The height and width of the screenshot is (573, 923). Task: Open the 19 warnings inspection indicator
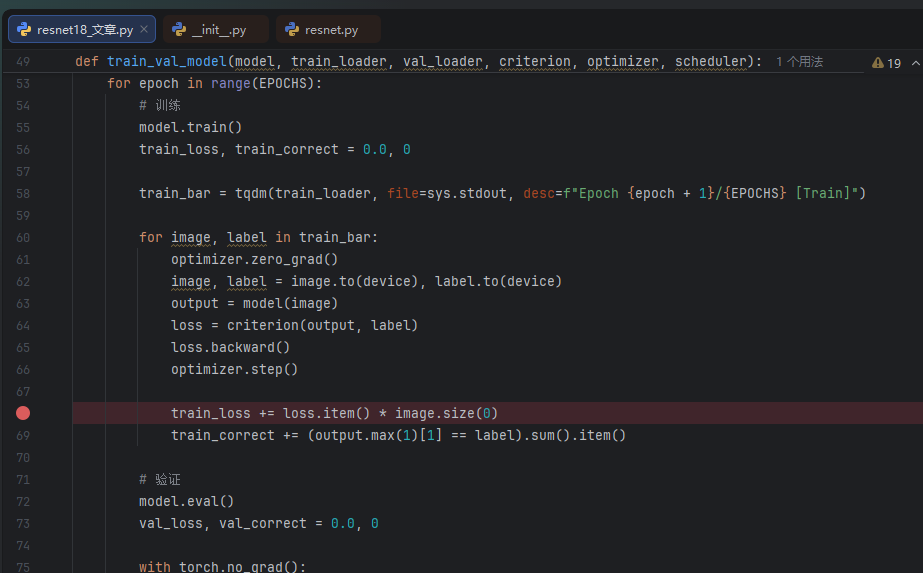tap(887, 63)
